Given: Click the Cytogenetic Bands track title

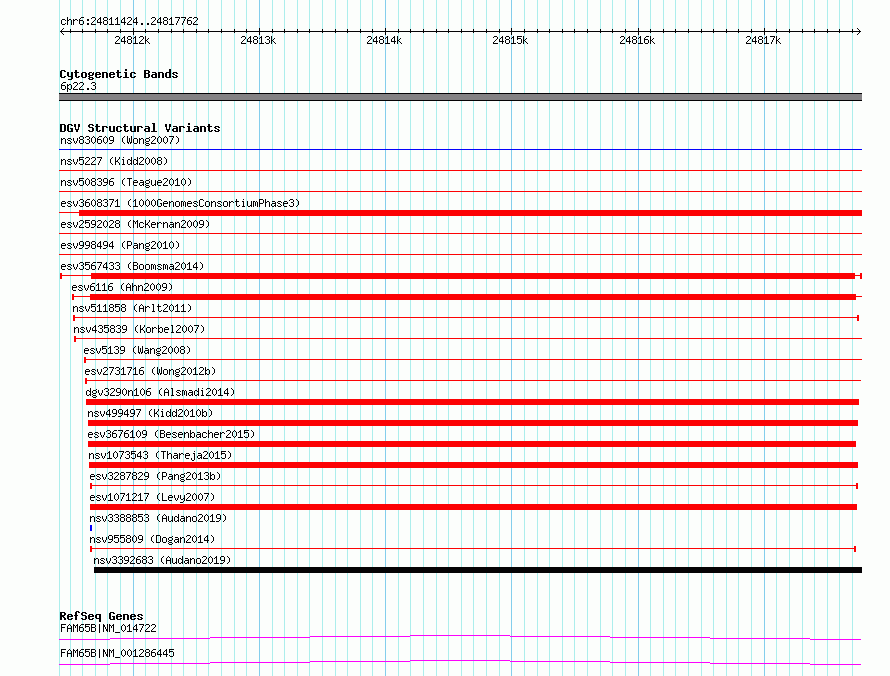Looking at the screenshot, I should [x=119, y=74].
